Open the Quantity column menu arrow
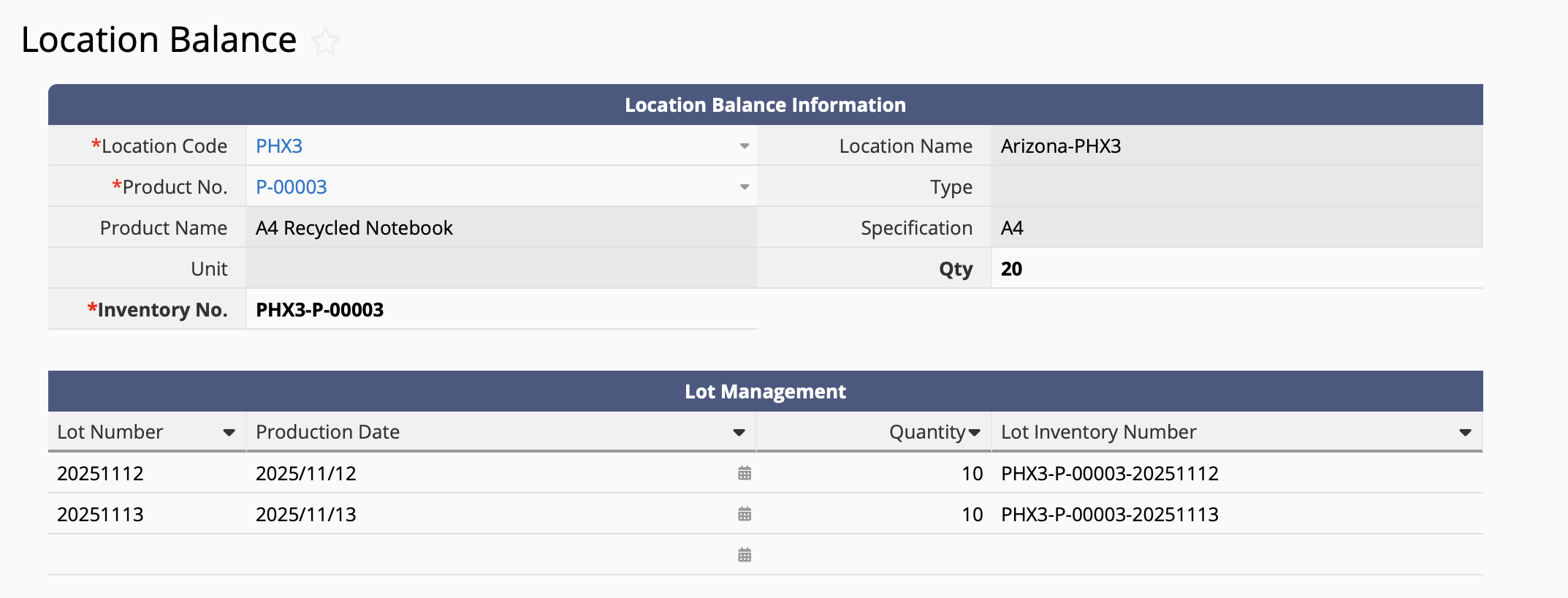Viewport: 1568px width, 598px height. [x=974, y=433]
